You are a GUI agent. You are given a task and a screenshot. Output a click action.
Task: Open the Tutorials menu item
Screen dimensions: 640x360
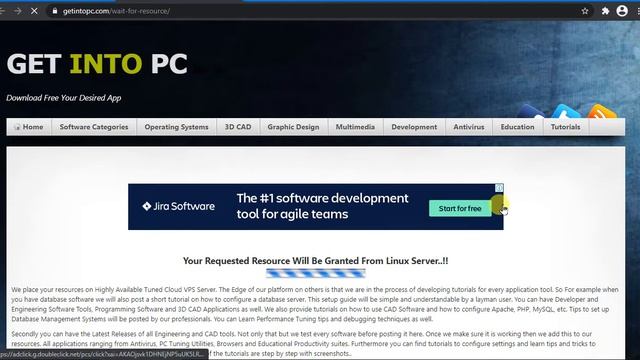pos(566,127)
